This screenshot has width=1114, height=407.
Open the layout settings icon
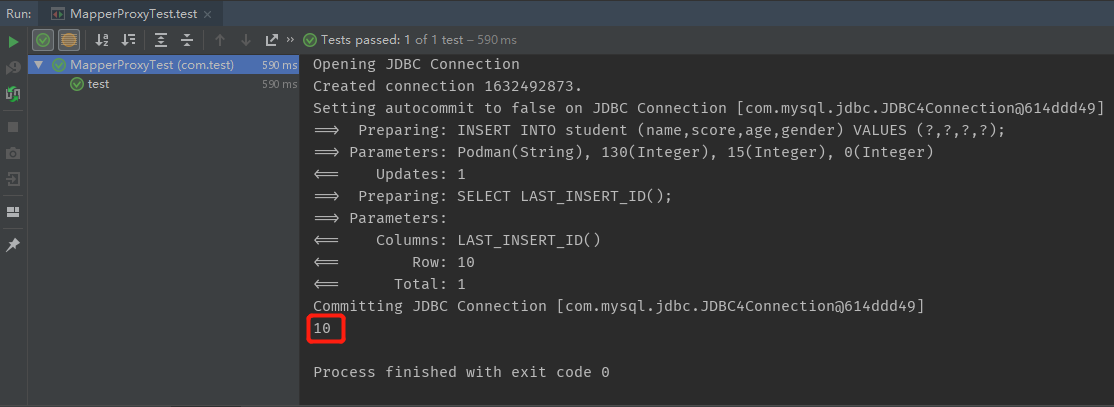[x=13, y=212]
